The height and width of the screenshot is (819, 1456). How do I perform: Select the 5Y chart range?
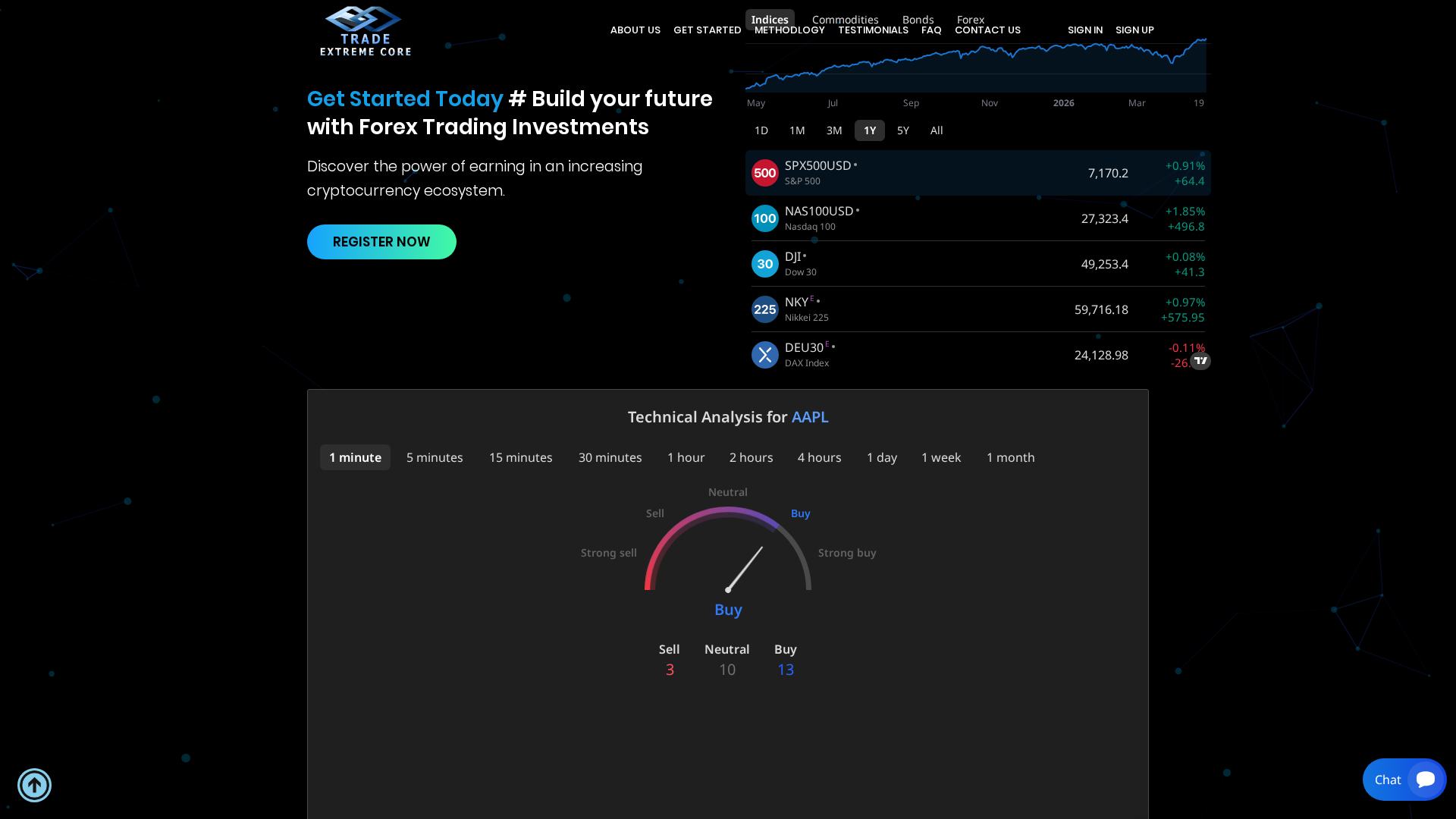point(903,130)
